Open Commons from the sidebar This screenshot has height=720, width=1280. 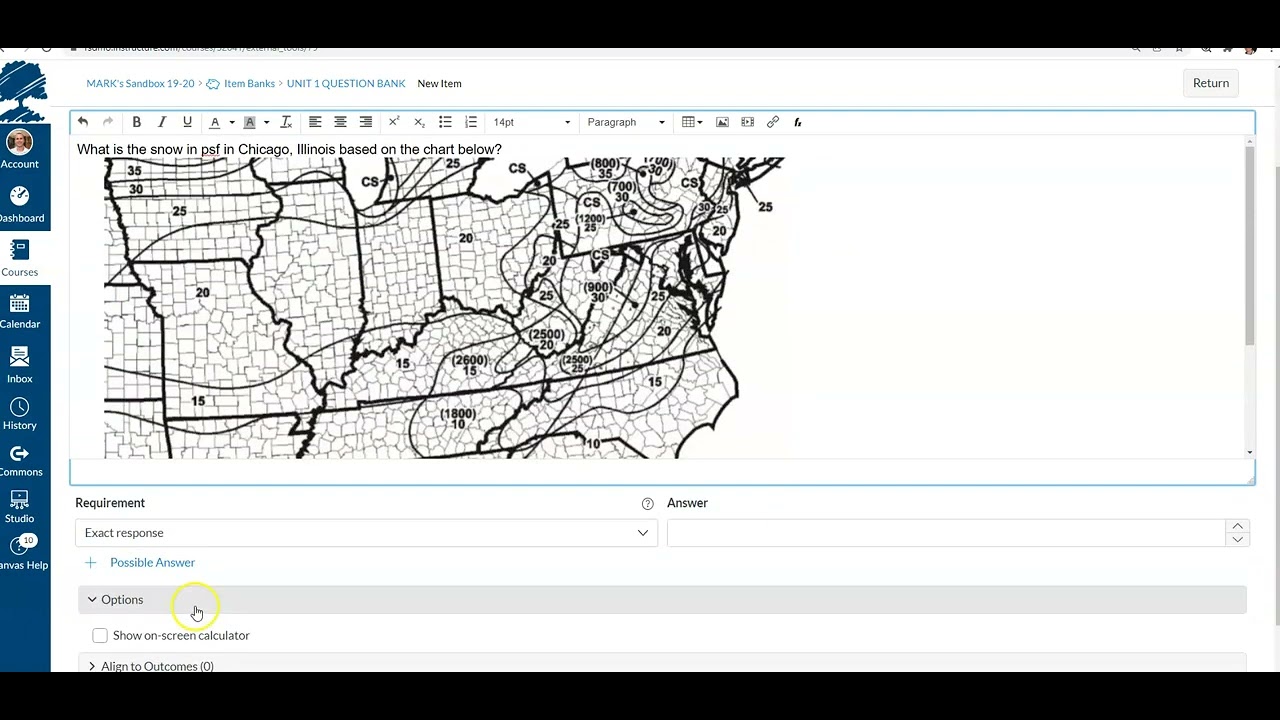tap(20, 460)
